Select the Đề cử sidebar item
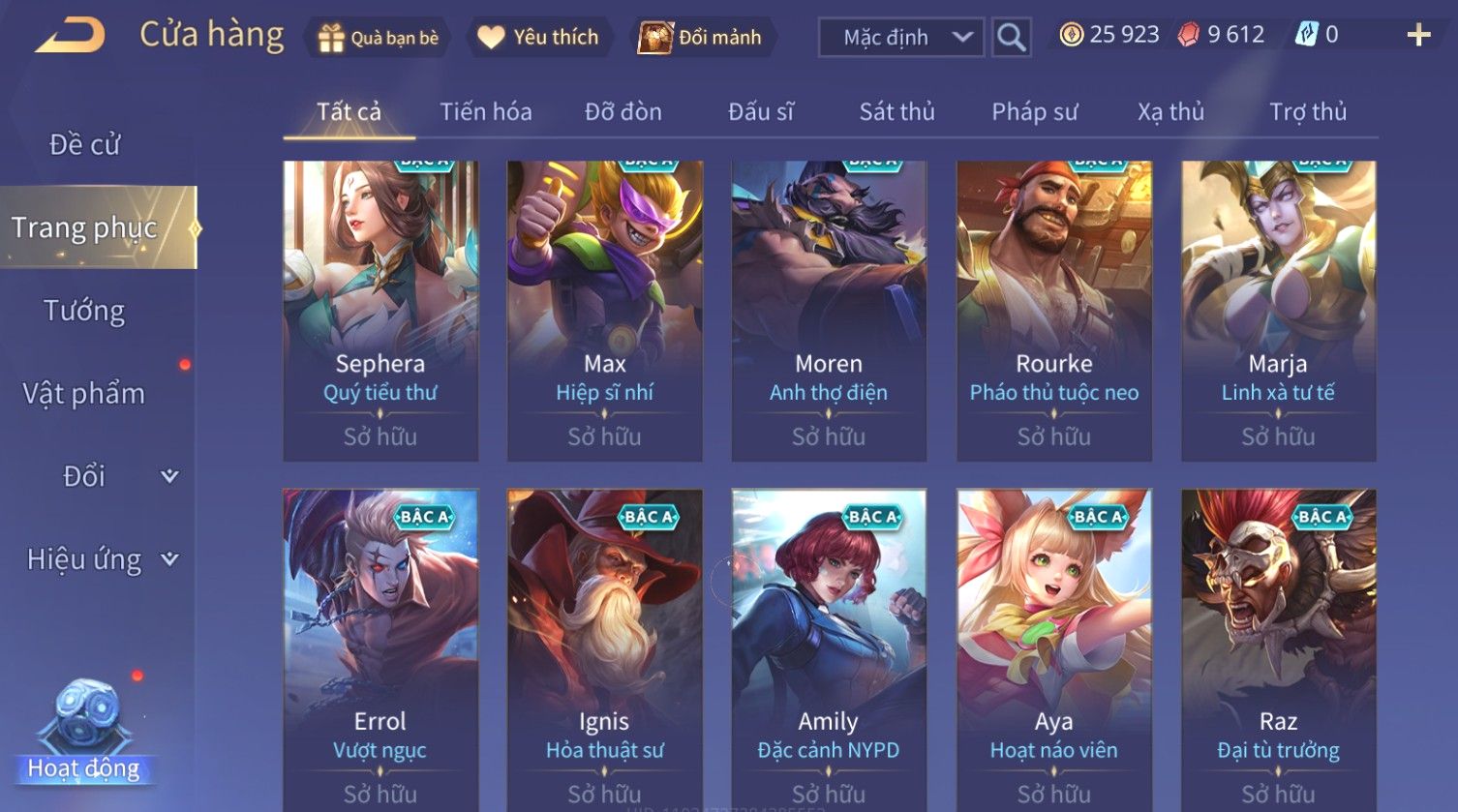The height and width of the screenshot is (812, 1458). click(84, 144)
